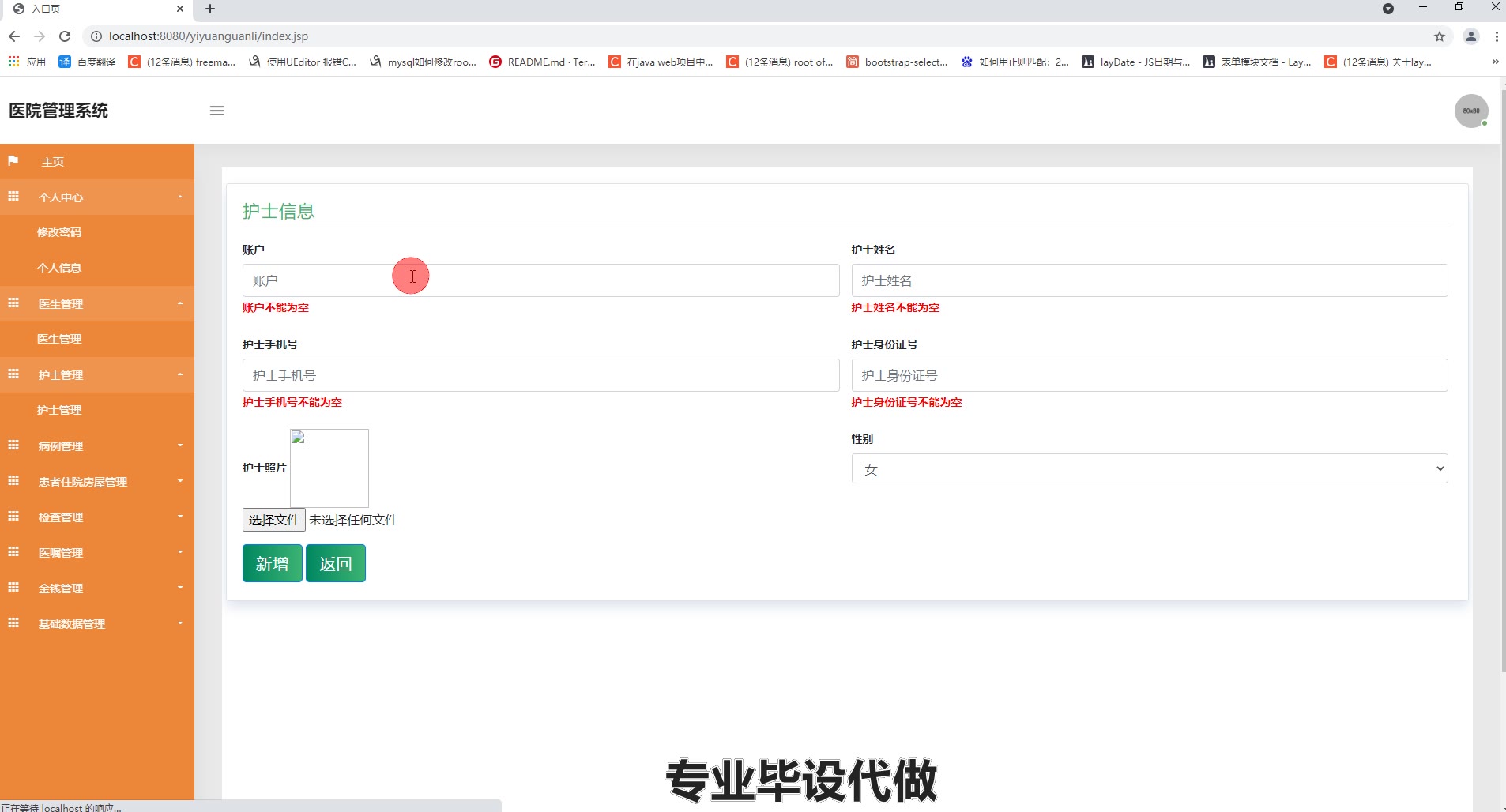
Task: Focus the 账户 input field
Action: pos(540,280)
